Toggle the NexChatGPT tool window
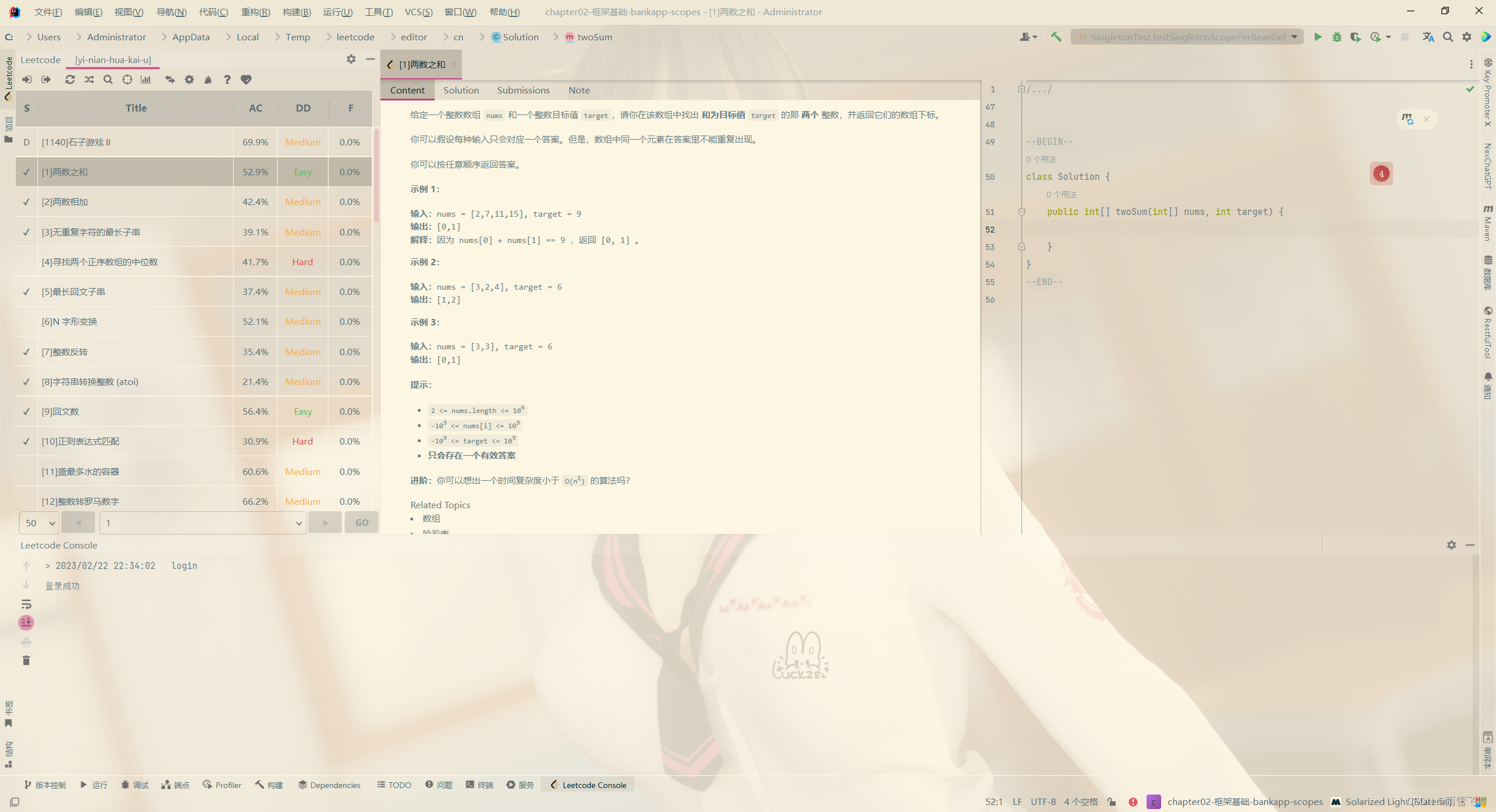The image size is (1496, 812). 1488,165
